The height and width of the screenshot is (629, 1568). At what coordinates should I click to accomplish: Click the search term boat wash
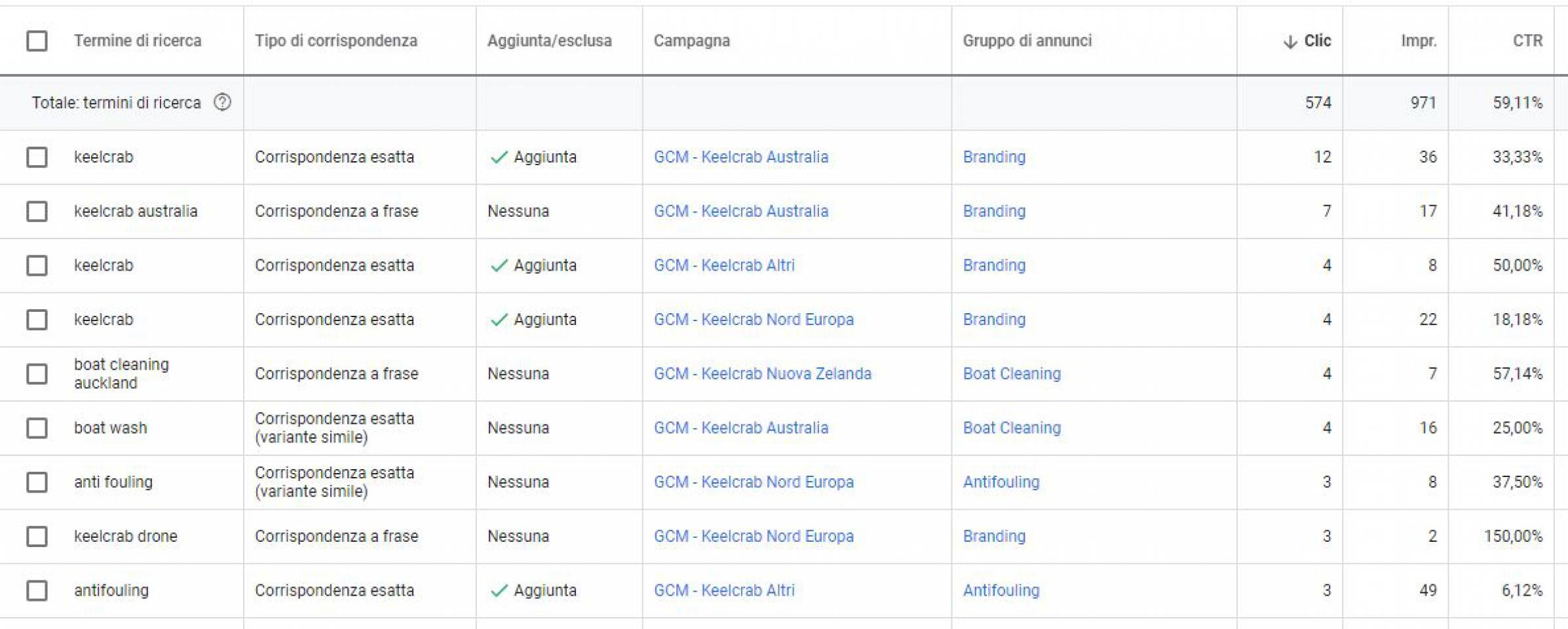click(x=111, y=428)
